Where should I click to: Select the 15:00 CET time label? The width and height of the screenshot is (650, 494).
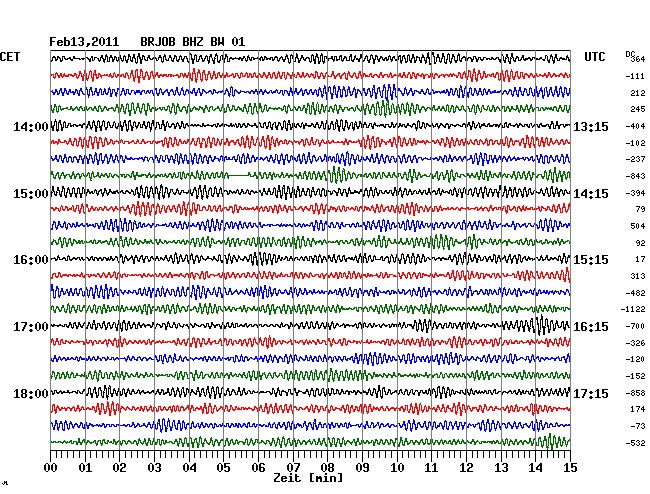[31, 194]
